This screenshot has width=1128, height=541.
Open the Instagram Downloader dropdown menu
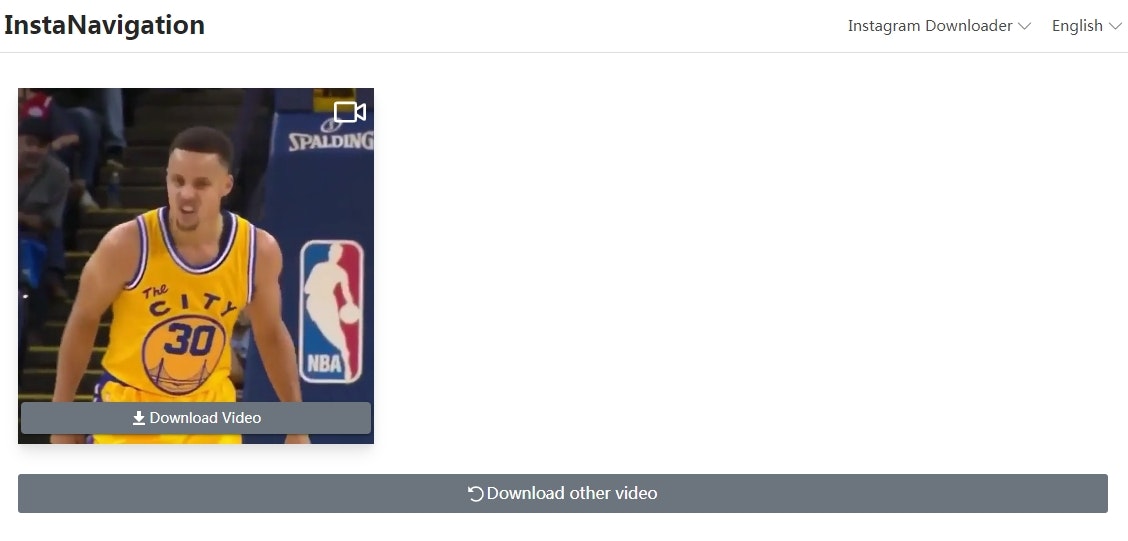coord(939,26)
